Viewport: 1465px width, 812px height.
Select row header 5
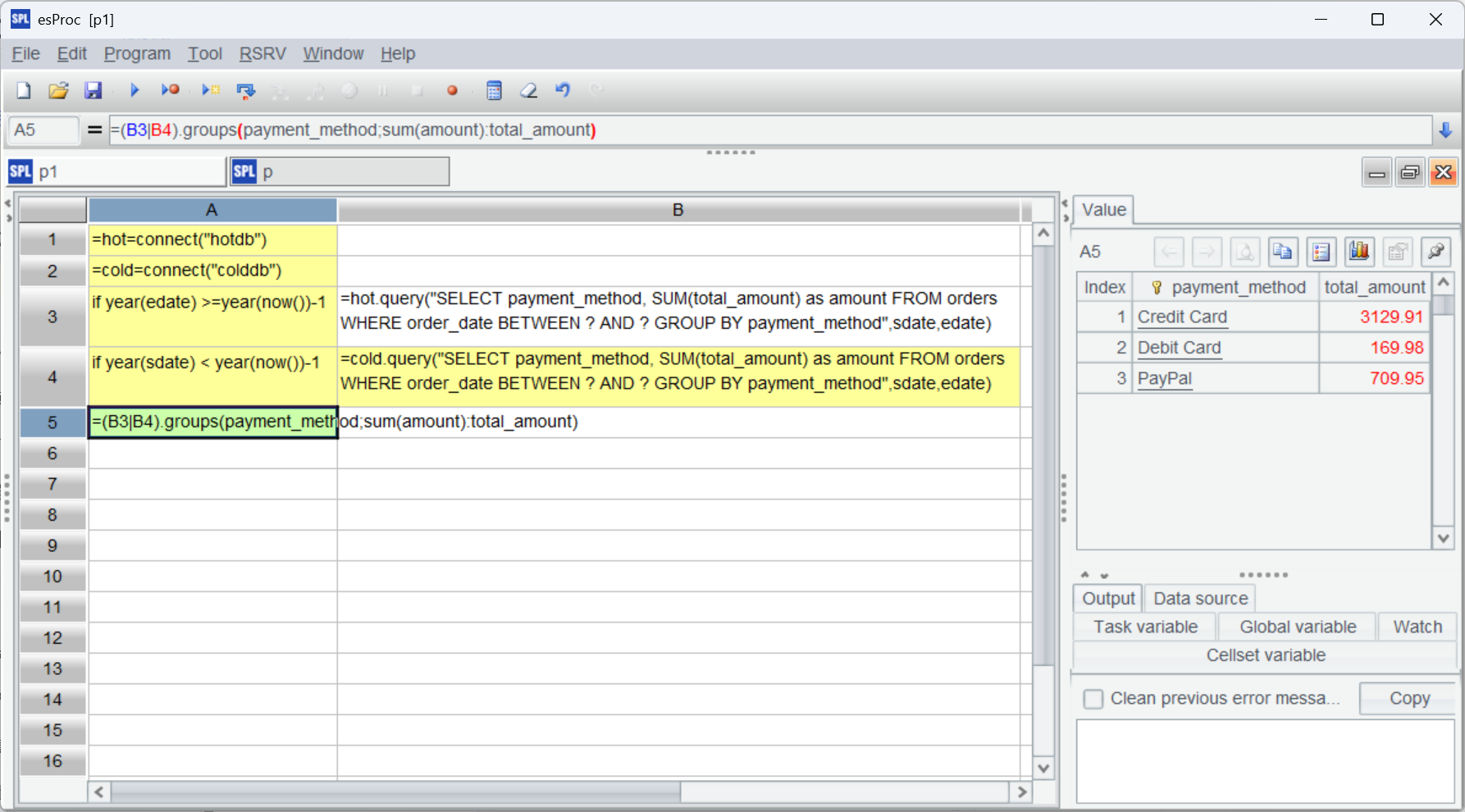[52, 422]
